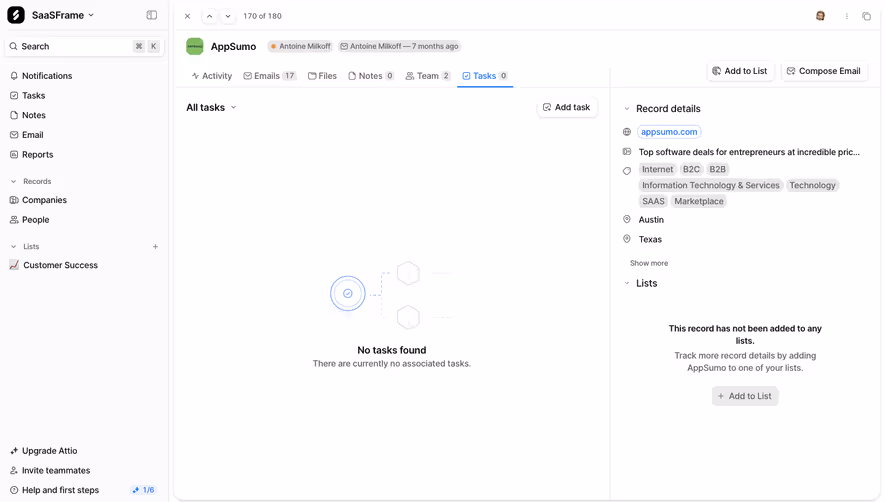Switch to the Activity tab
The height and width of the screenshot is (502, 885).
[x=212, y=76]
